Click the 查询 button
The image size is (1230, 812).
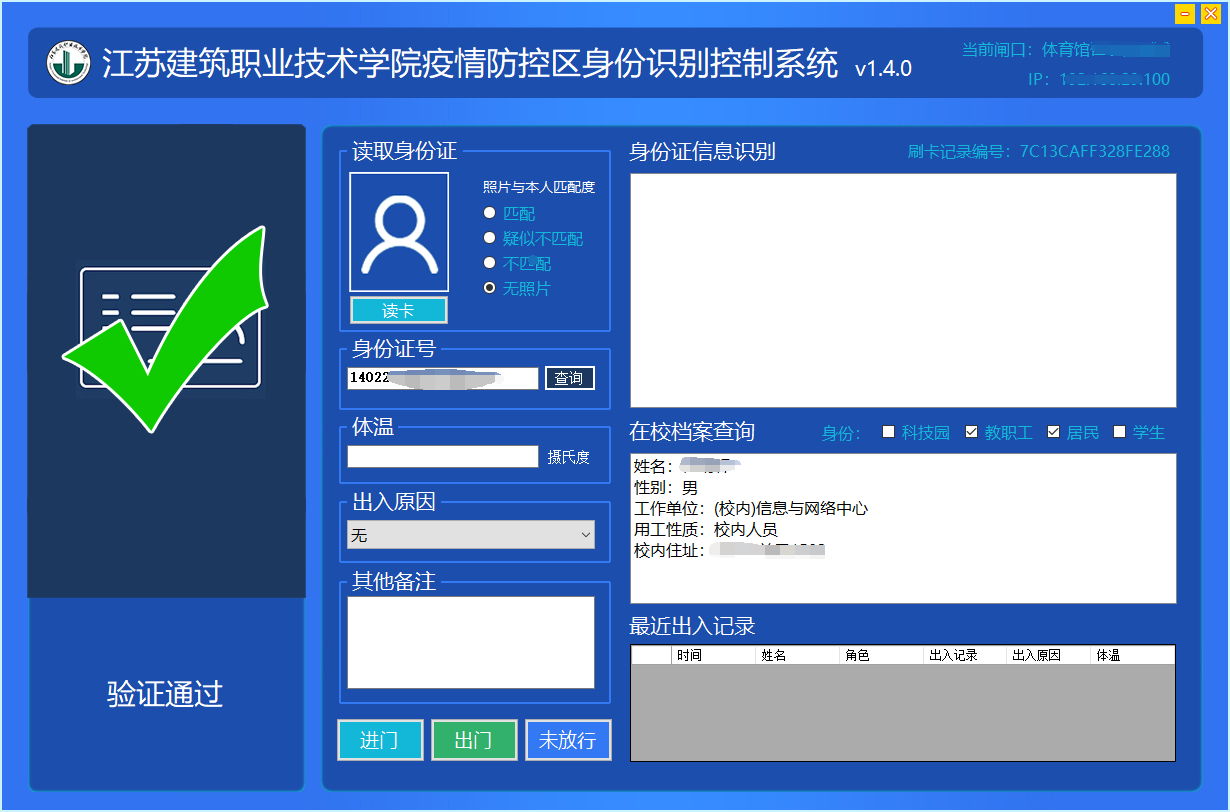(570, 378)
